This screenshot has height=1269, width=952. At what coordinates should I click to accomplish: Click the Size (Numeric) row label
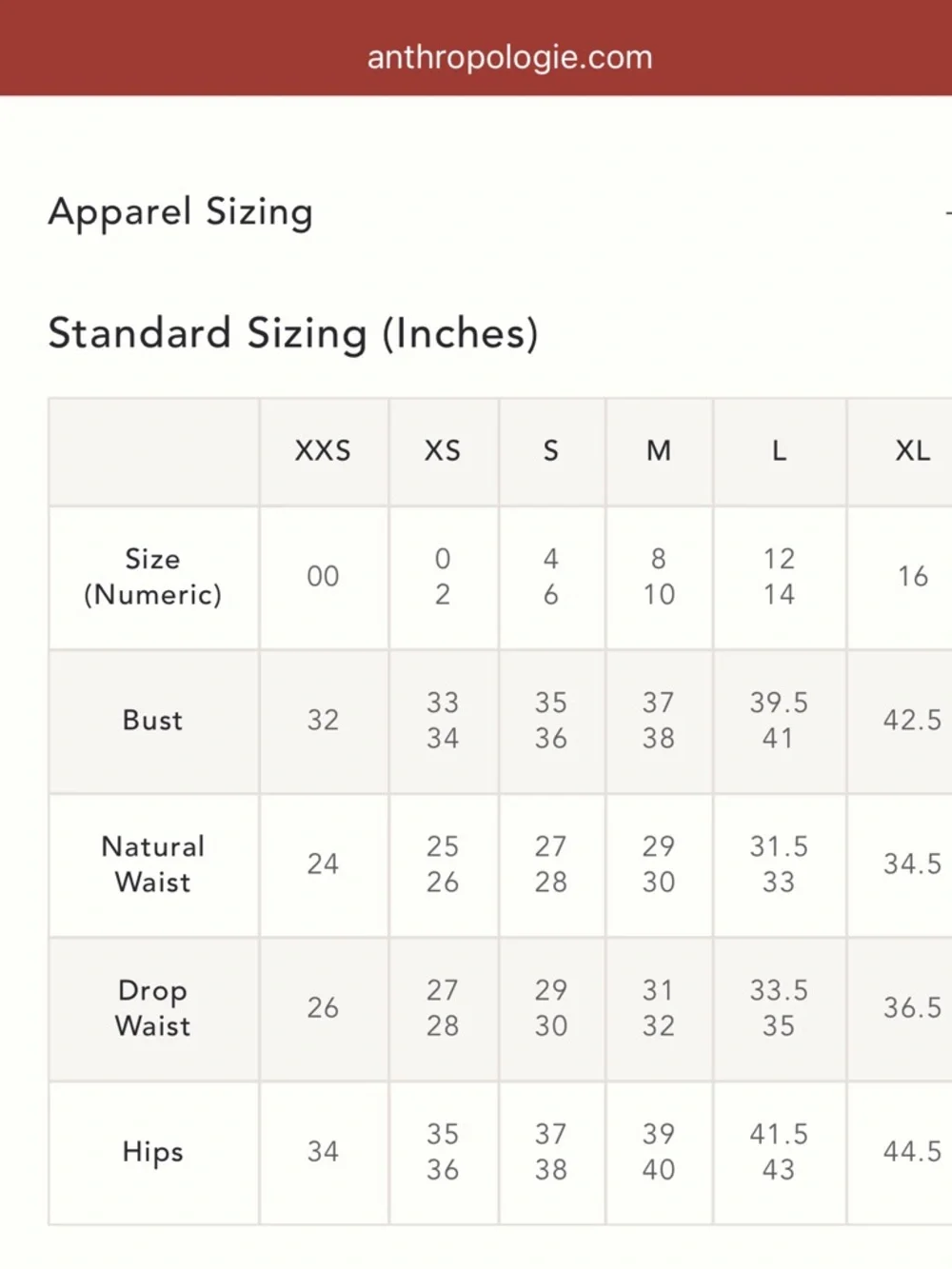pos(152,577)
